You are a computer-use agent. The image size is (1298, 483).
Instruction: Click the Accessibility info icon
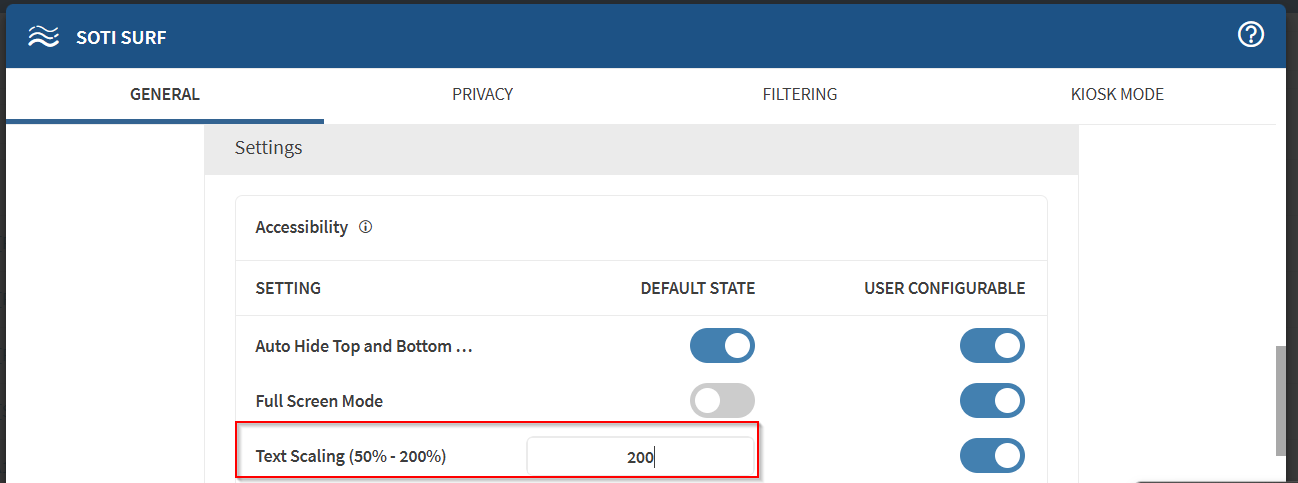[365, 227]
